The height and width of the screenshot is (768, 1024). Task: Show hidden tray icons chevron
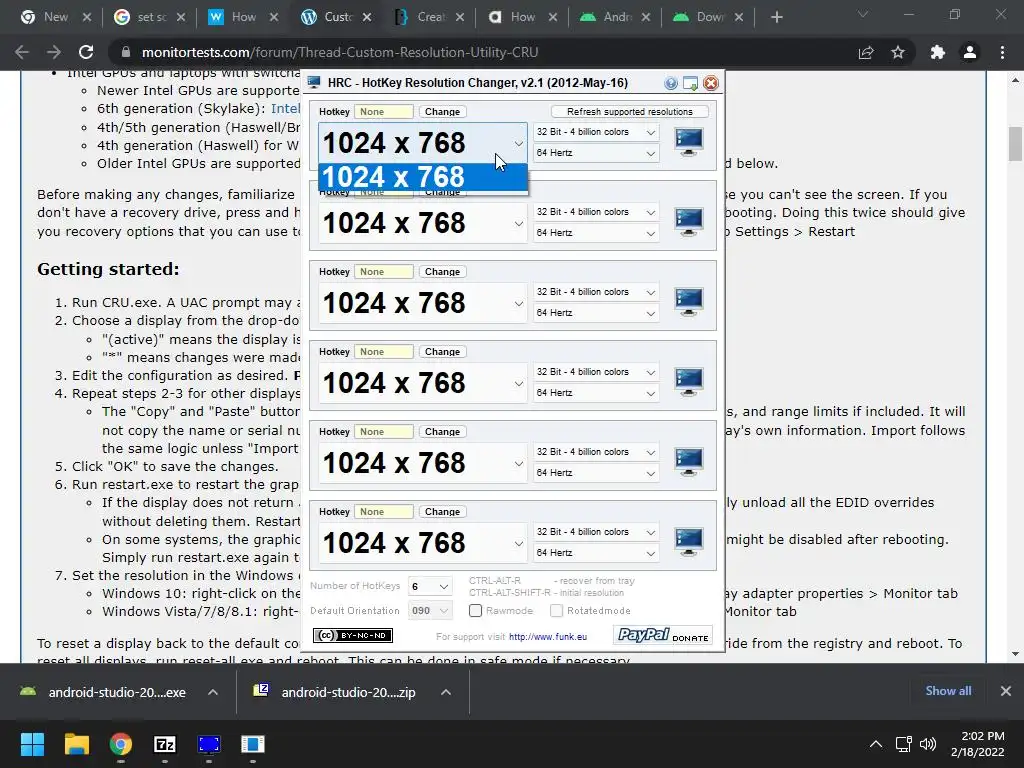tap(876, 744)
